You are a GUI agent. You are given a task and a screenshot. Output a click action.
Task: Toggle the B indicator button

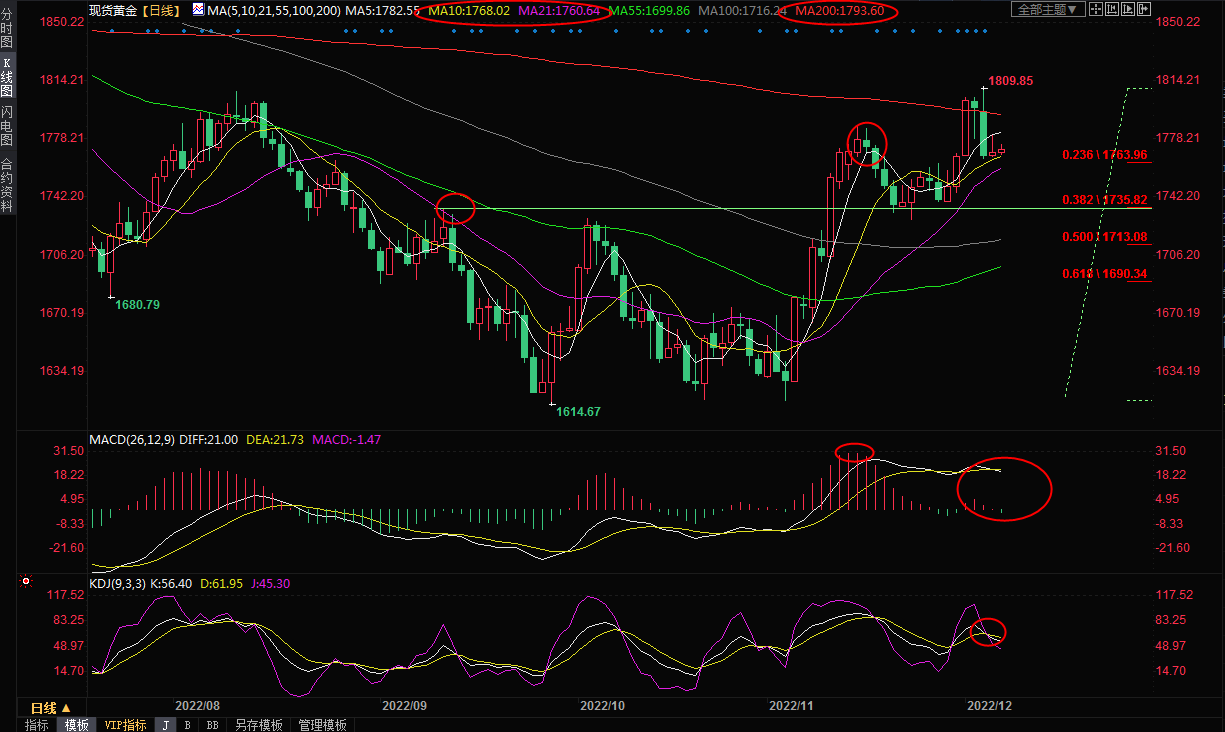tap(187, 725)
